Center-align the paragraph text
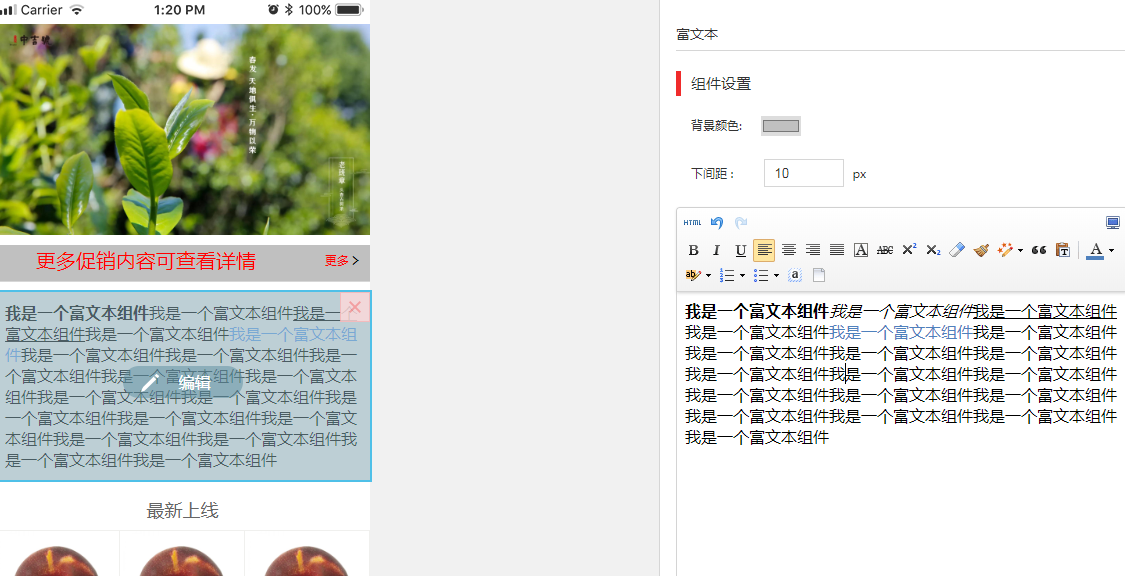The image size is (1125, 576). coord(789,250)
